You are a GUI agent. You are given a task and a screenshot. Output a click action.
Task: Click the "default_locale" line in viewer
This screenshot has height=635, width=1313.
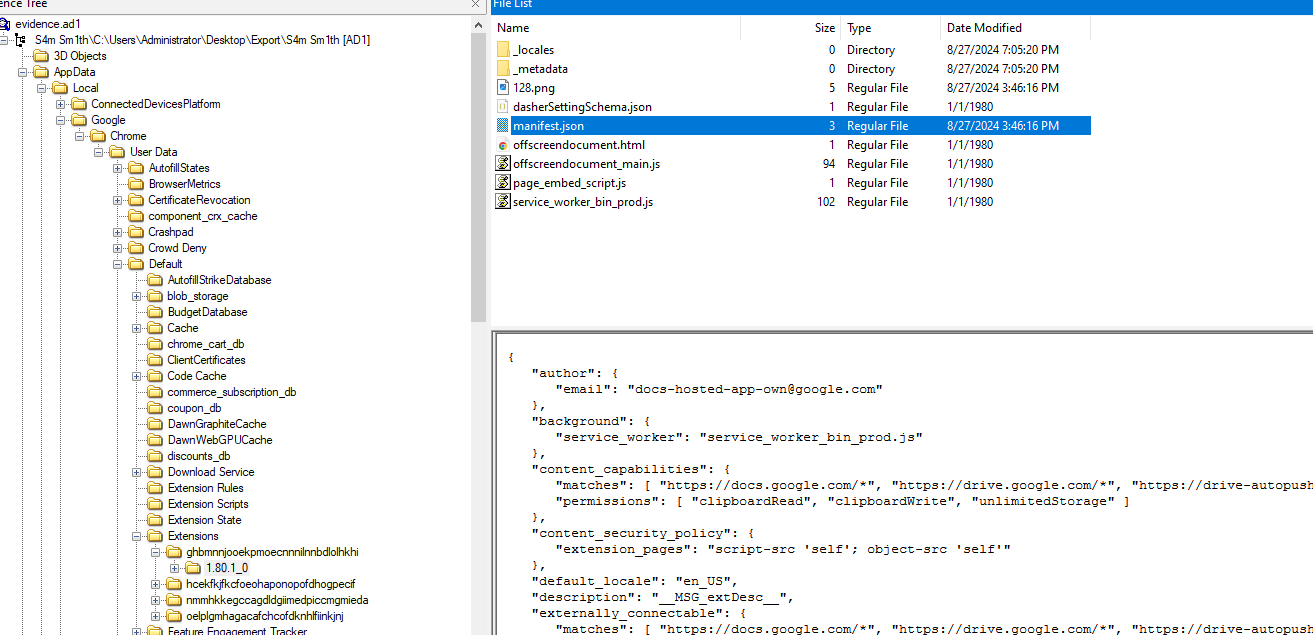(634, 581)
